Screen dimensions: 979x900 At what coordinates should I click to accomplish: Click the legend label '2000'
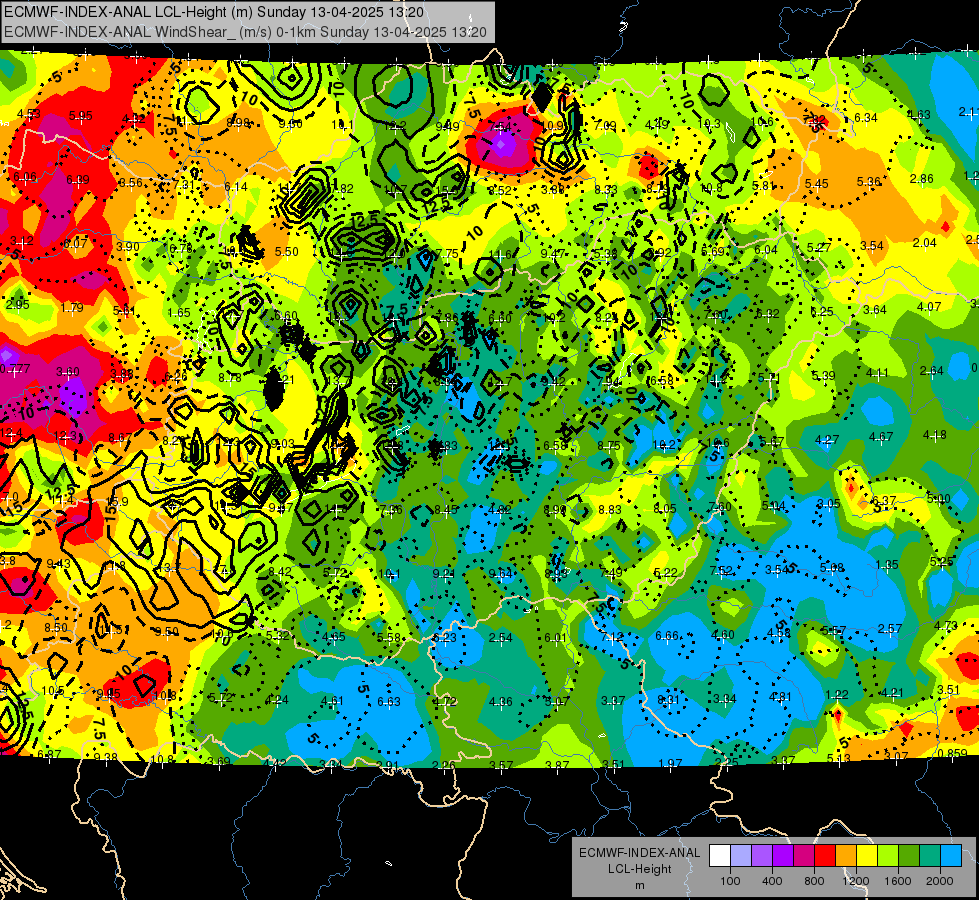coord(940,881)
